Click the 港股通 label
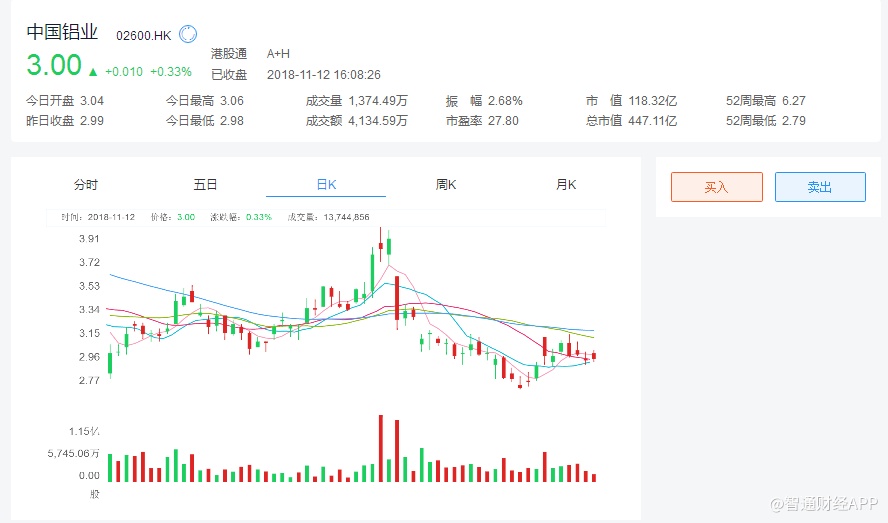 229,53
